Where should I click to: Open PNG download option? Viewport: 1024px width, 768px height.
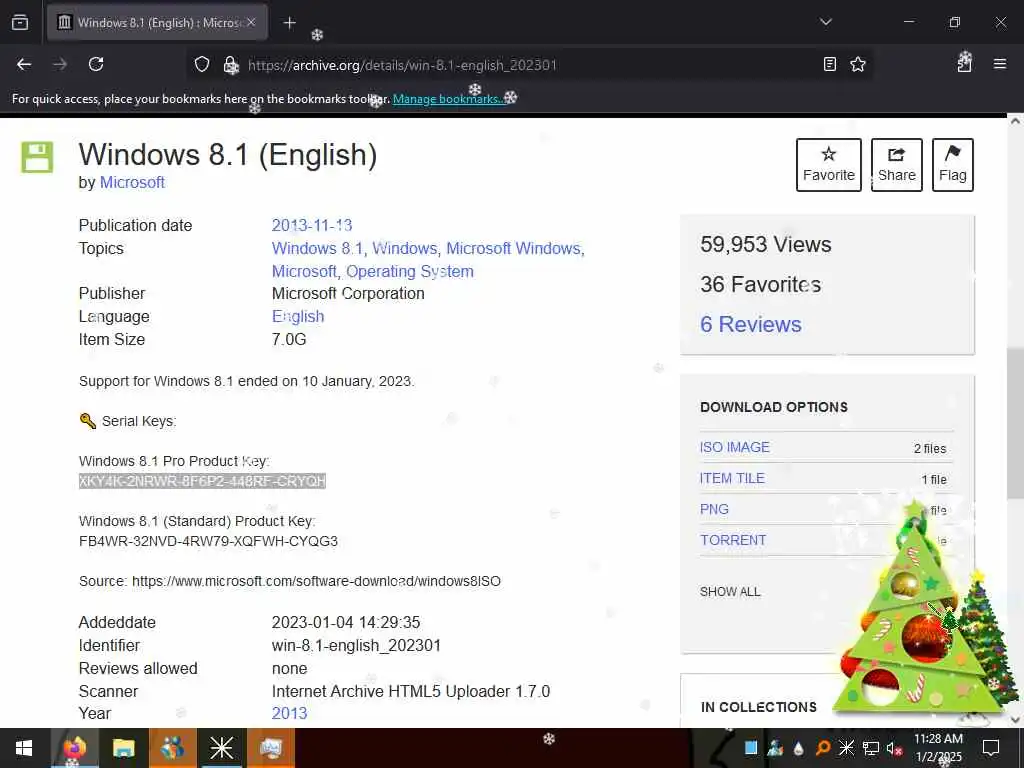pos(714,509)
